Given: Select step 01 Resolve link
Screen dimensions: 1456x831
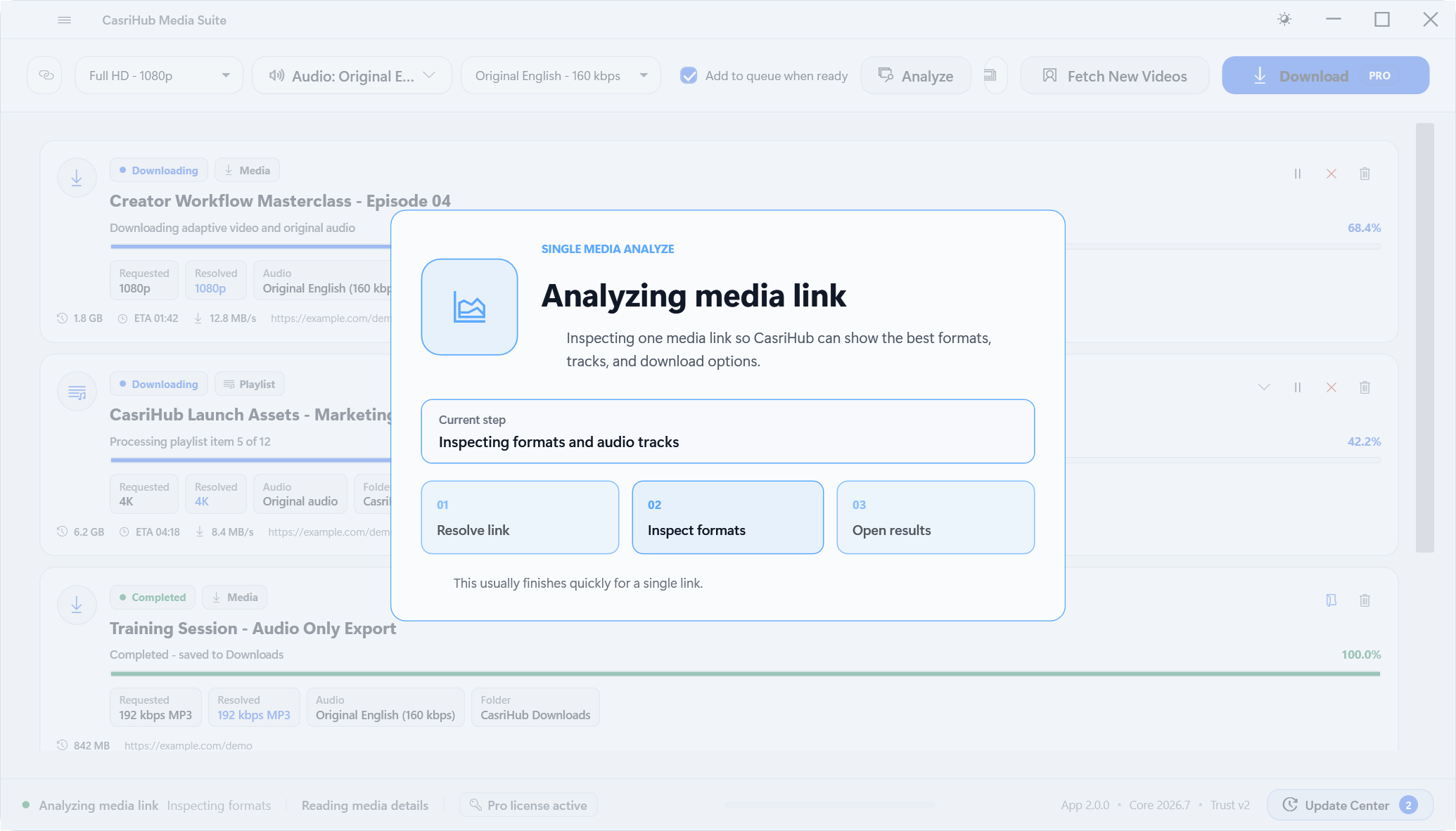Looking at the screenshot, I should (x=520, y=517).
